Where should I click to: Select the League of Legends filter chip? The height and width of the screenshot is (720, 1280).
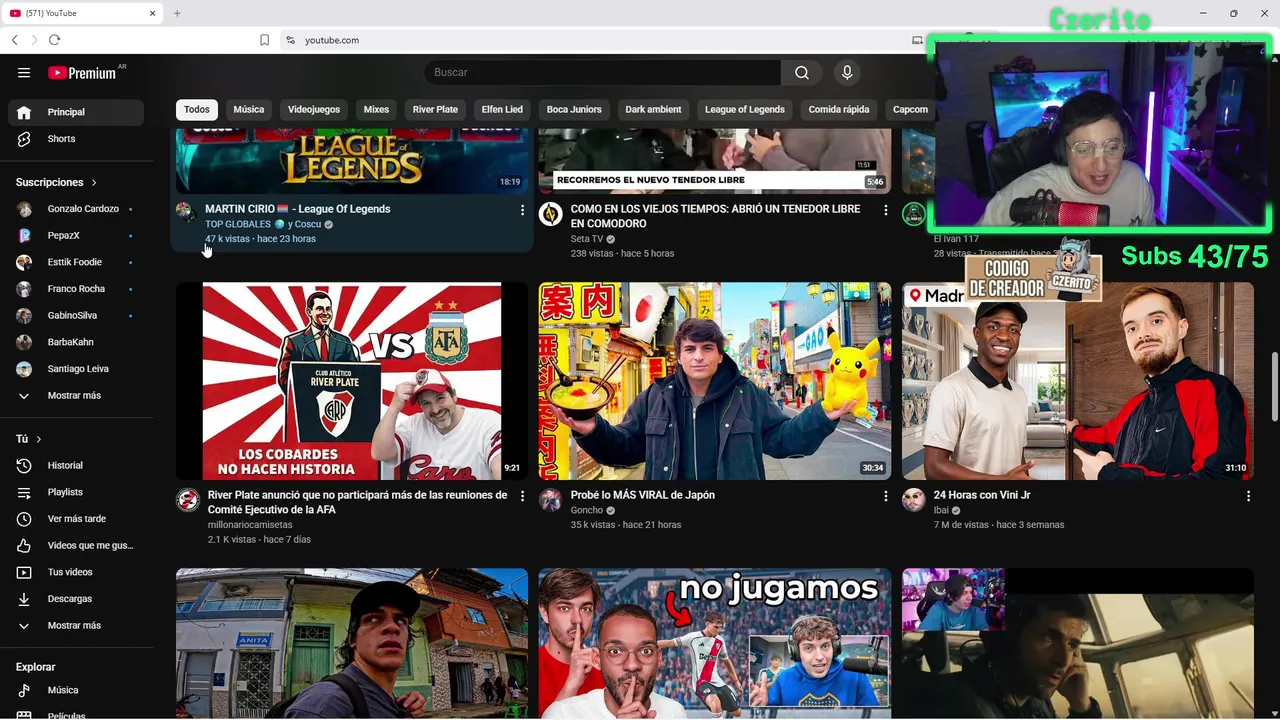(x=745, y=110)
